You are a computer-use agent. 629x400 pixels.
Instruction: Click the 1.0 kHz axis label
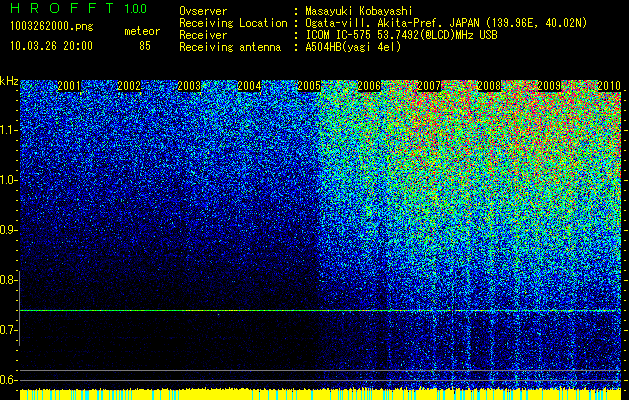click(x=8, y=180)
